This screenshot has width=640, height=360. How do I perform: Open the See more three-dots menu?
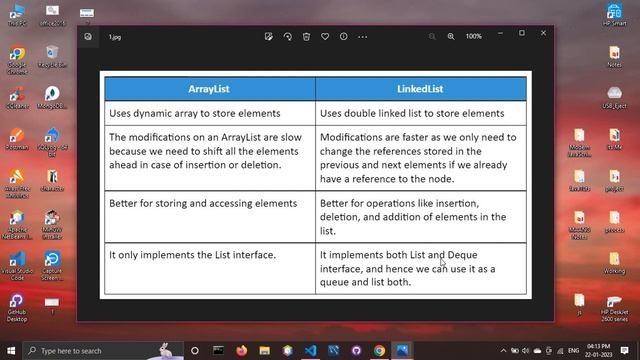(x=362, y=37)
